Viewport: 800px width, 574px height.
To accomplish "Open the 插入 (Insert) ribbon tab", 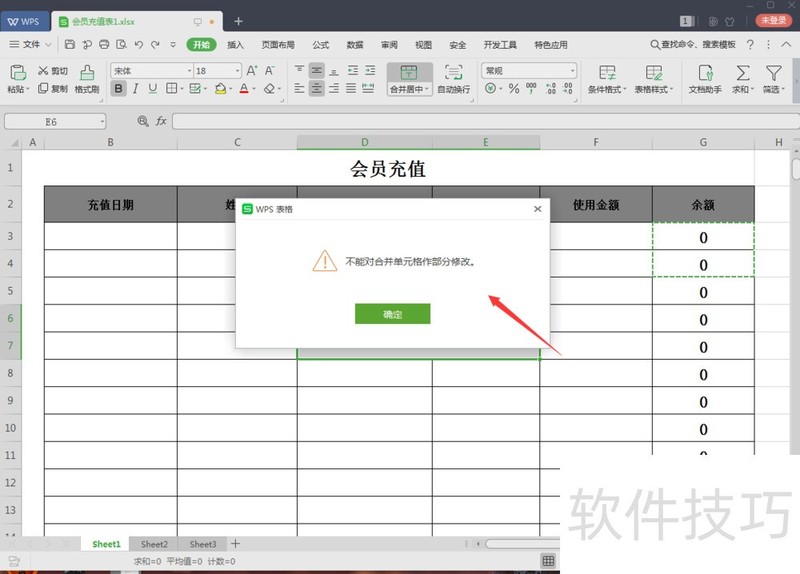I will [235, 45].
